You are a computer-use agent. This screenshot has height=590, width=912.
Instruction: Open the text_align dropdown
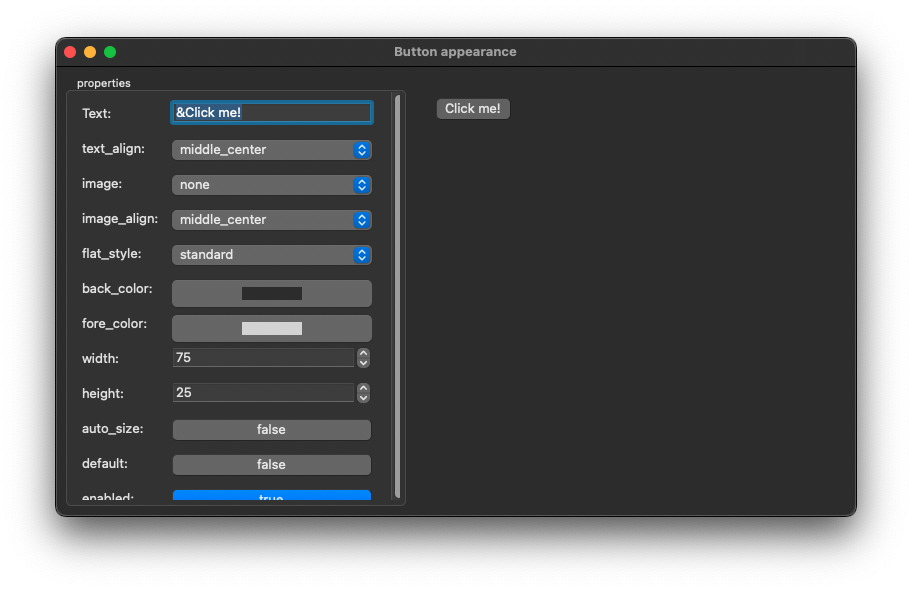tap(271, 150)
